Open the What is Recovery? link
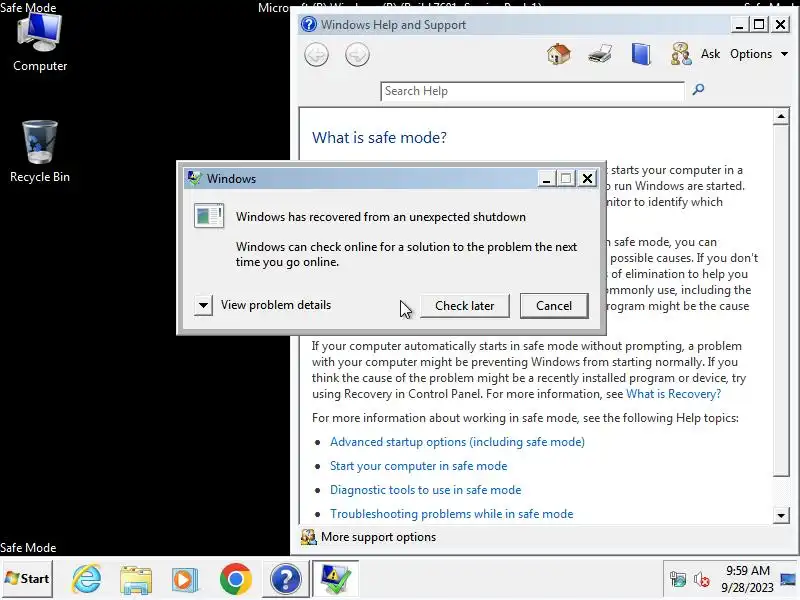This screenshot has width=800, height=600. [673, 394]
